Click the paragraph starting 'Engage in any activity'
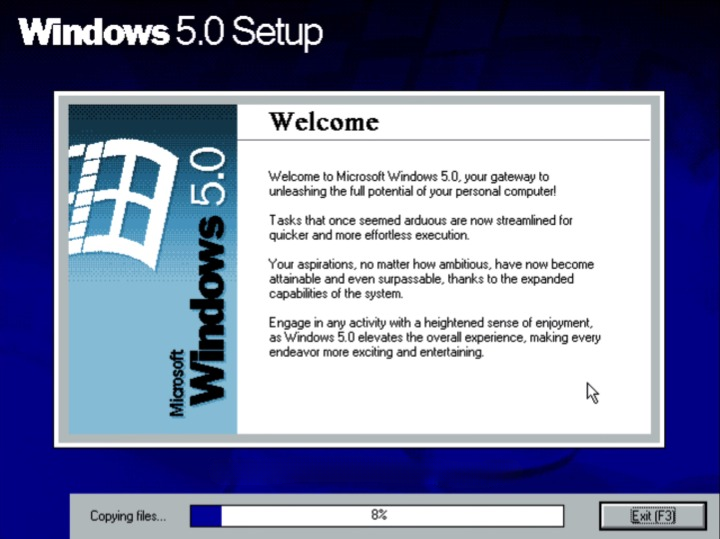The image size is (720, 539). click(434, 337)
